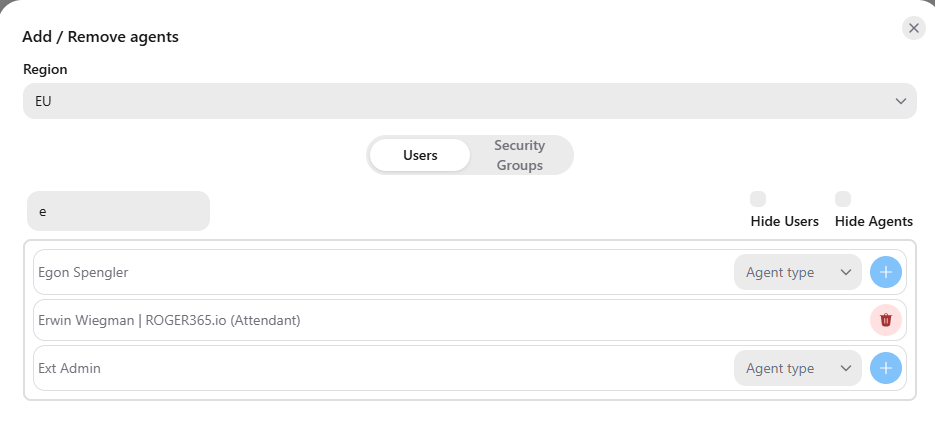Click the chevron arrow in the Region field
Image resolution: width=935 pixels, height=437 pixels.
(x=900, y=101)
